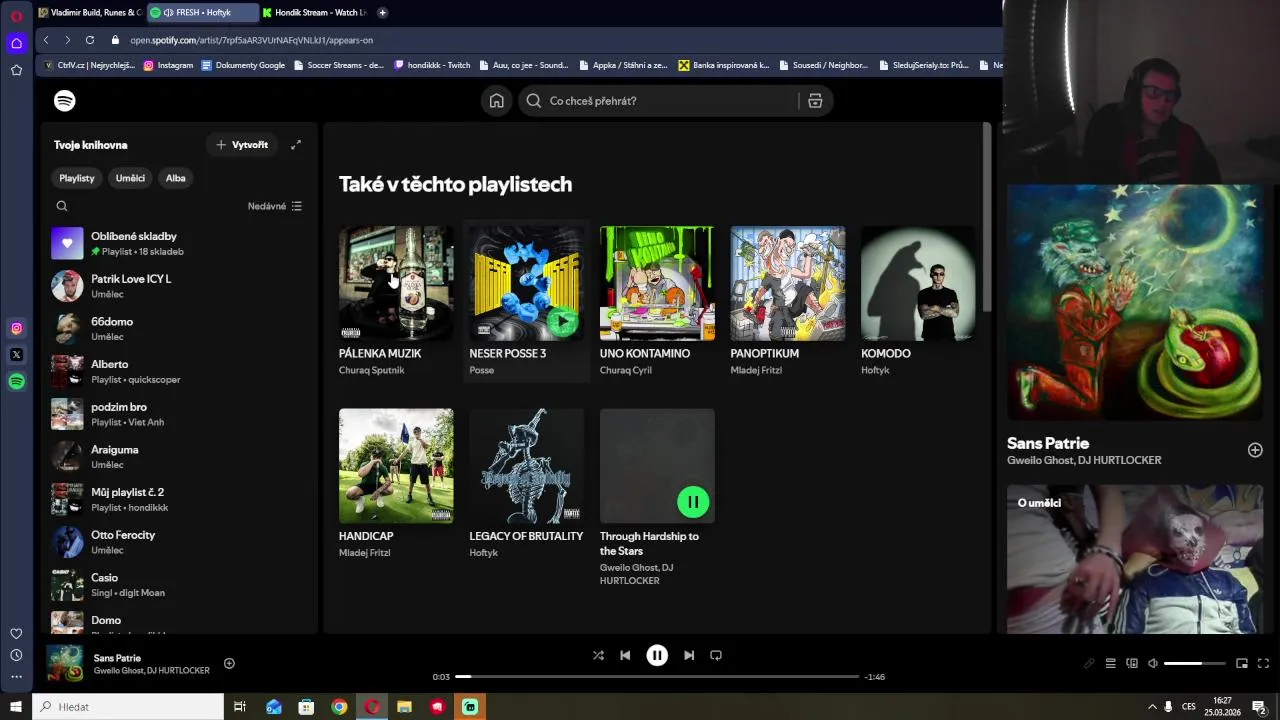Open Opera sidebar bookmarks star icon
Viewport: 1280px width, 720px height.
point(16,70)
